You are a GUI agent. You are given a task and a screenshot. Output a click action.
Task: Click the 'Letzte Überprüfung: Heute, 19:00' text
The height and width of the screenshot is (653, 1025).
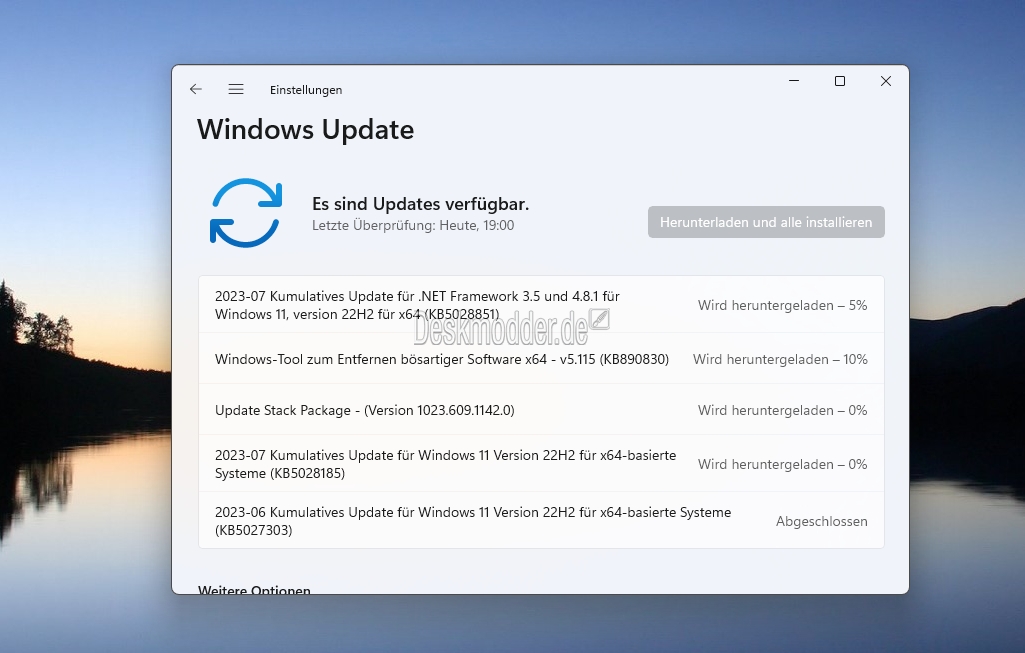tap(413, 226)
